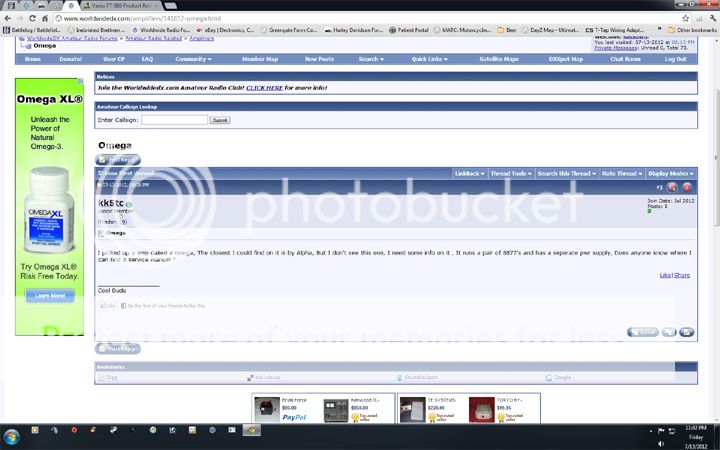Expand the Display Modes dropdown
Screen dimensions: 720x450
pyautogui.click(x=671, y=173)
